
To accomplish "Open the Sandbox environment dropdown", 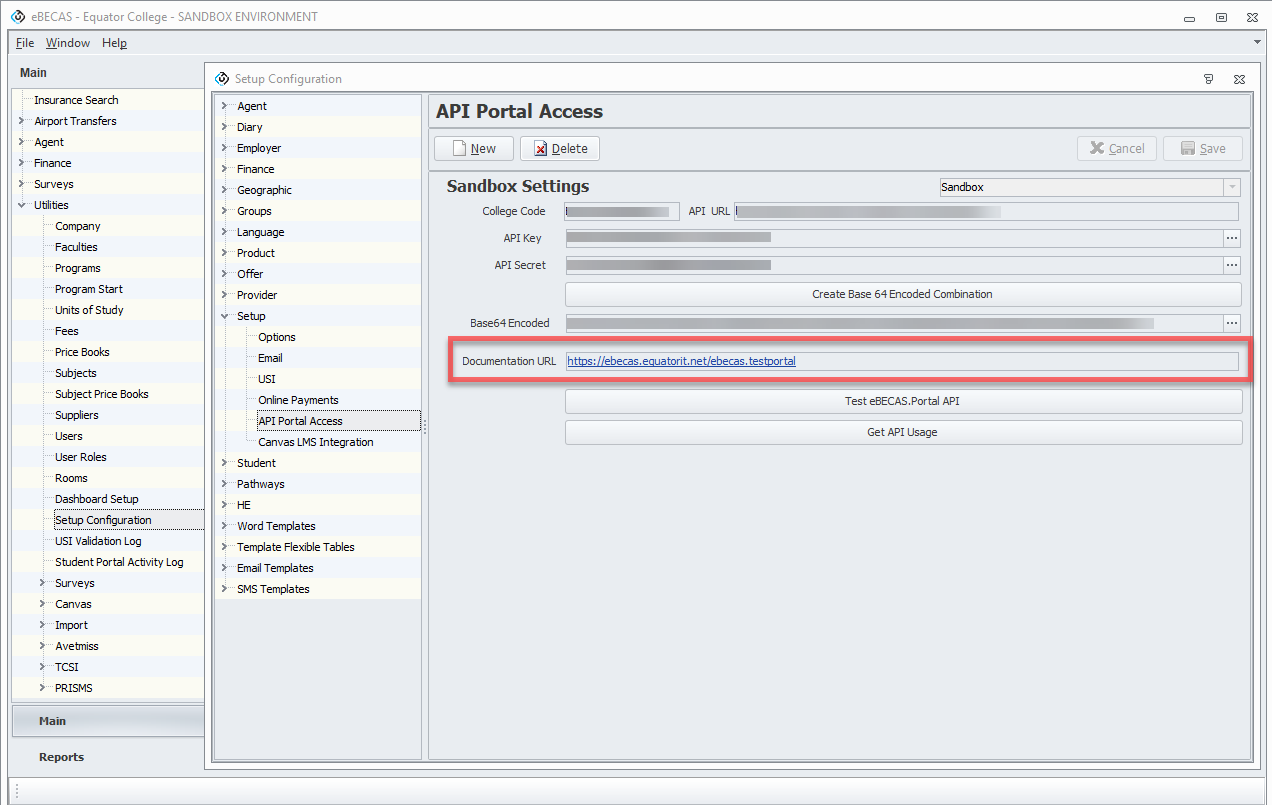I will coord(1232,187).
